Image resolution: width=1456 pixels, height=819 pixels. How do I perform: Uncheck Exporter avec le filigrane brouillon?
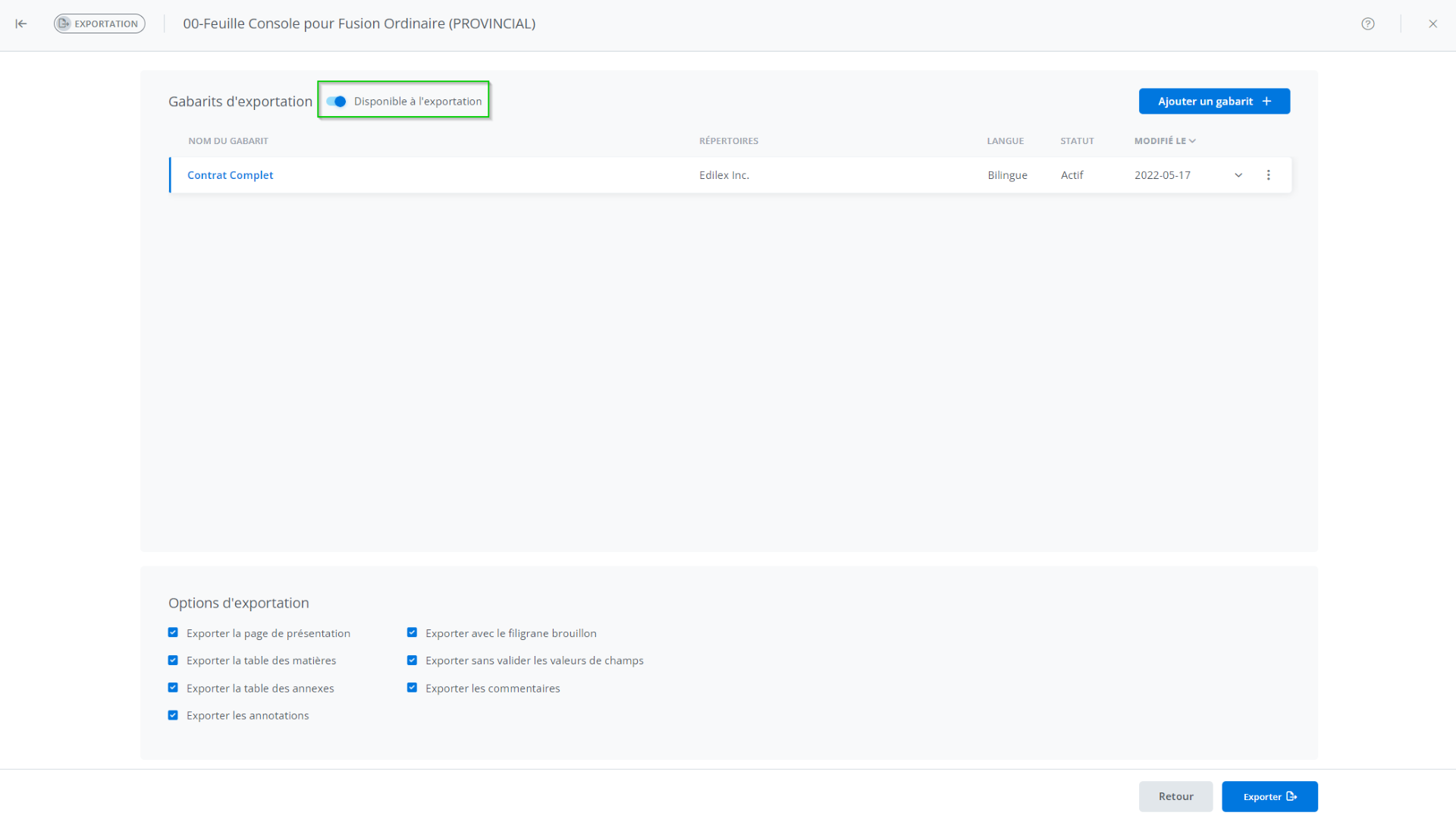[412, 632]
